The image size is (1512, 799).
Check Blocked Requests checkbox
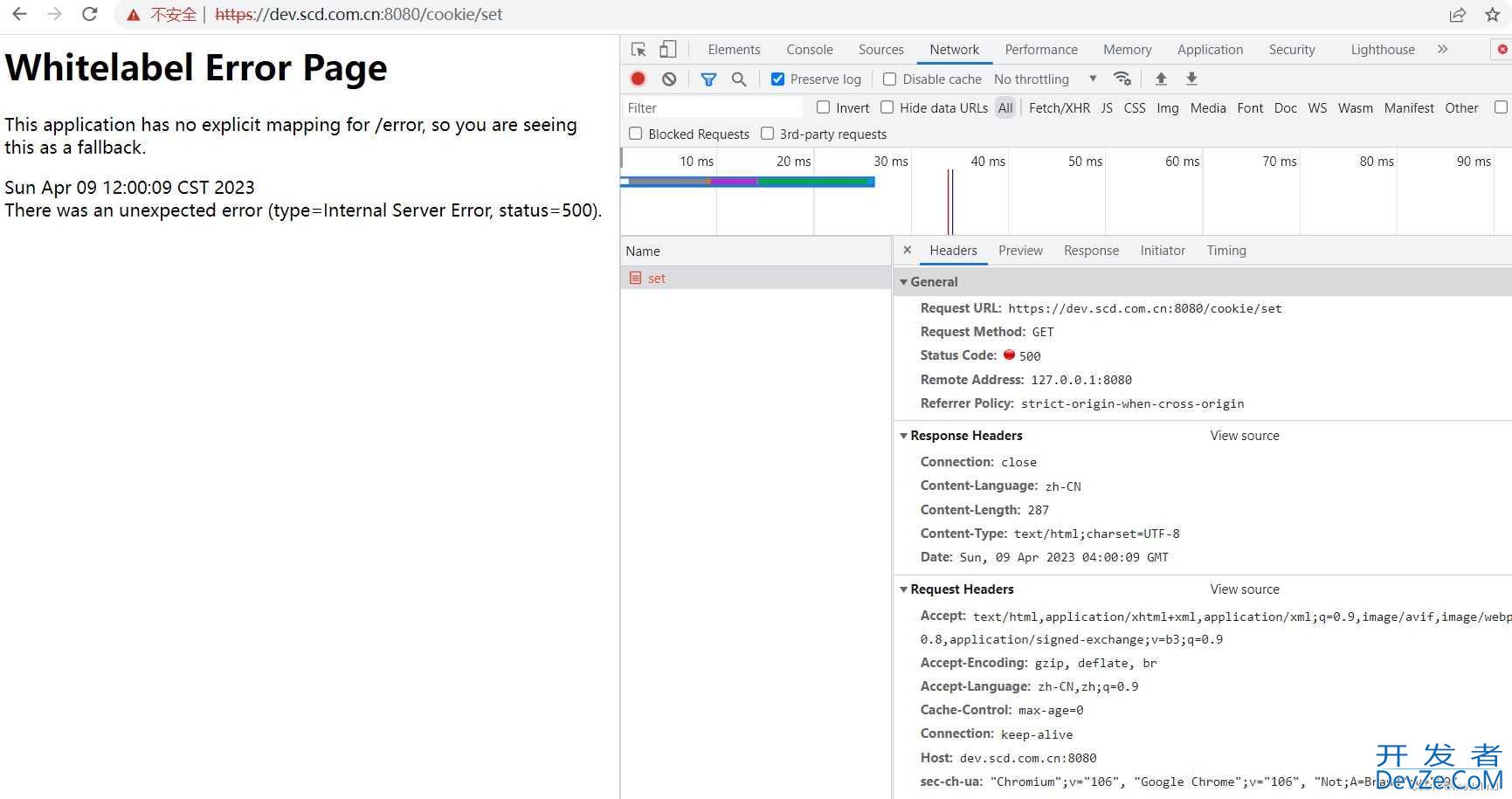click(635, 133)
